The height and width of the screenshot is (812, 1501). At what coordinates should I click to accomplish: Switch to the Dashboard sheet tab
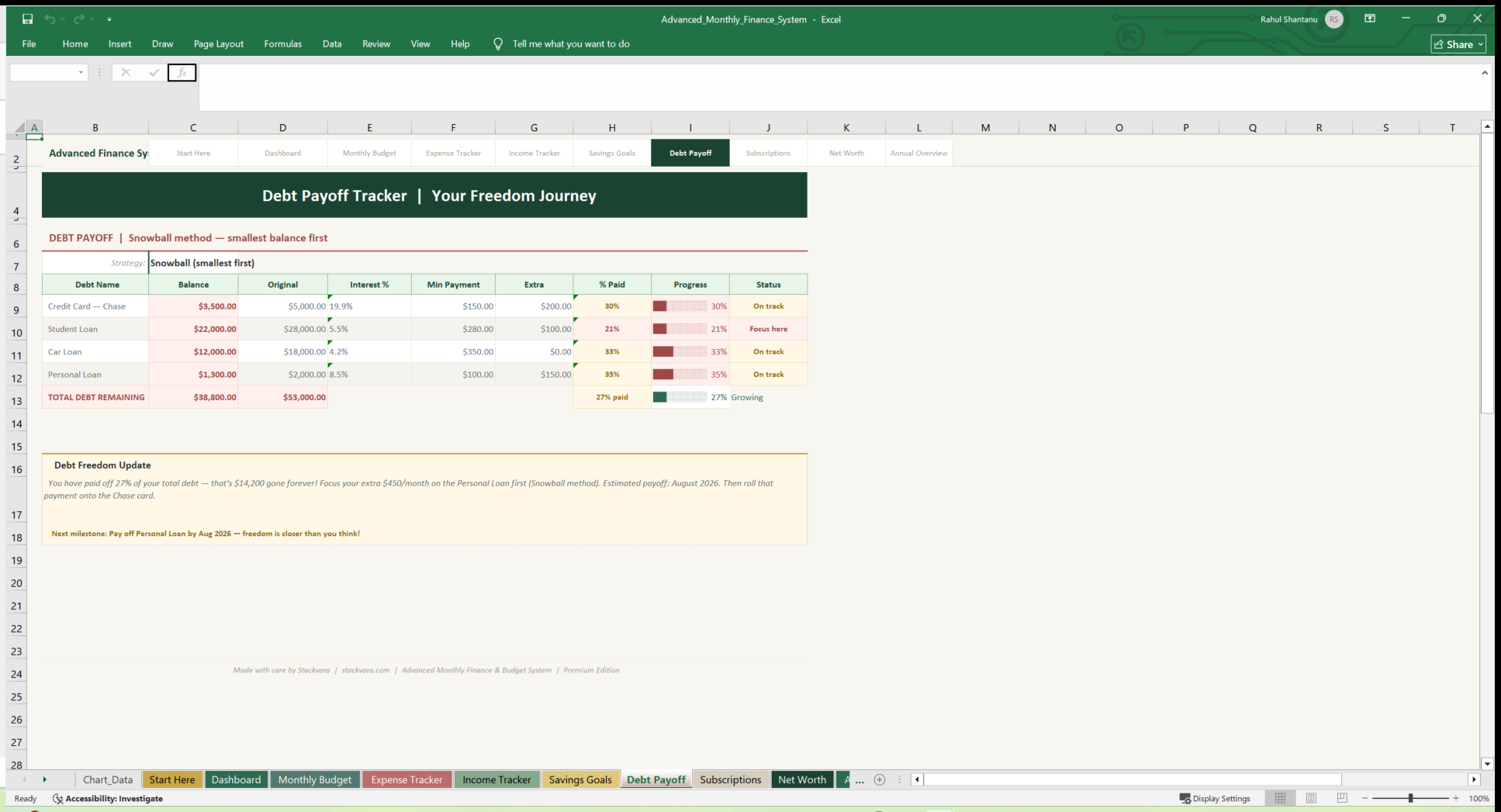(x=236, y=779)
